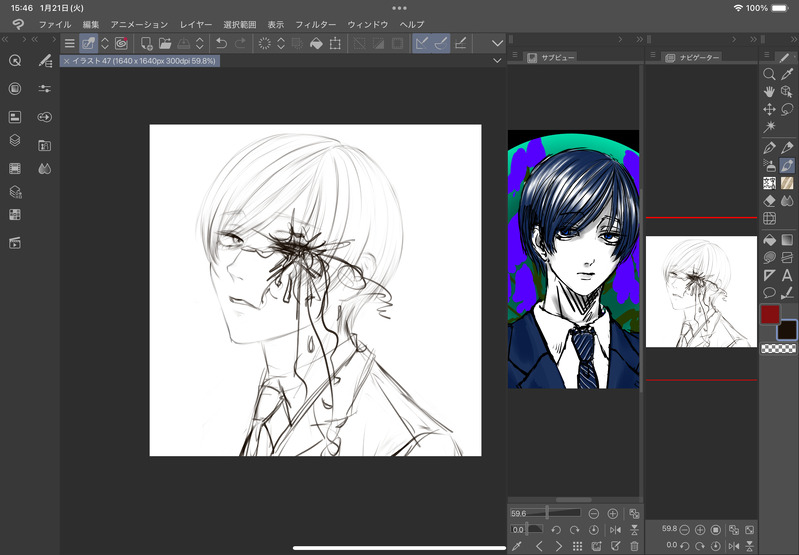
Task: Open Navigator palette menu icon
Action: (x=653, y=55)
